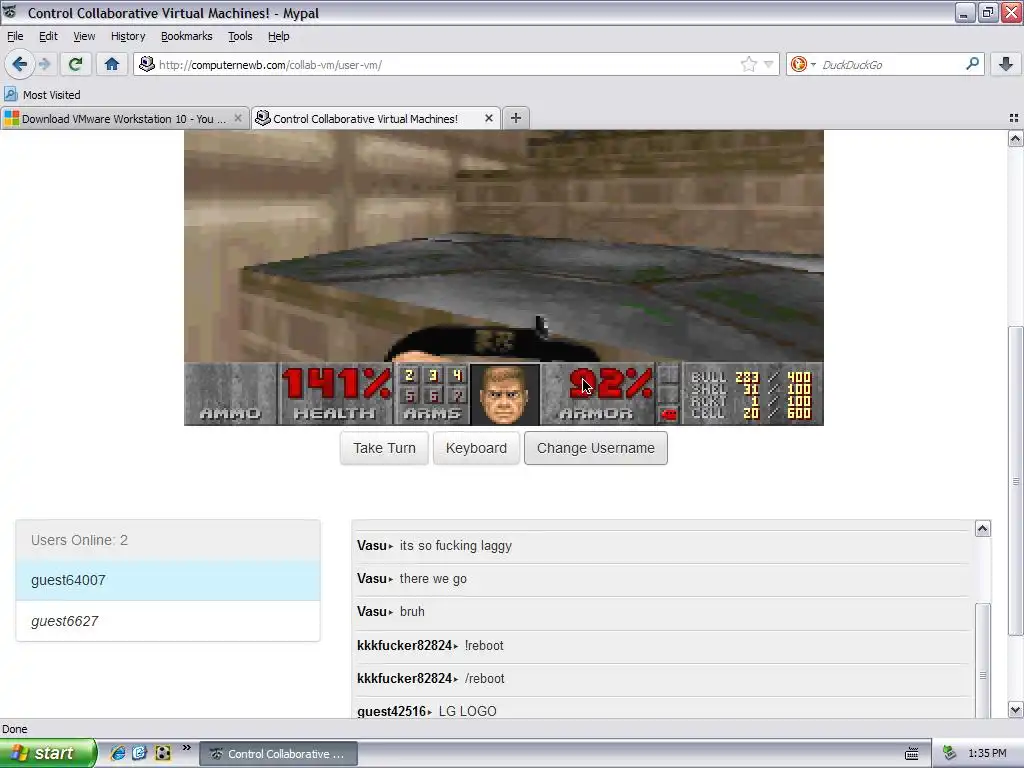Open the File menu
Viewport: 1024px width, 768px height.
pos(15,36)
